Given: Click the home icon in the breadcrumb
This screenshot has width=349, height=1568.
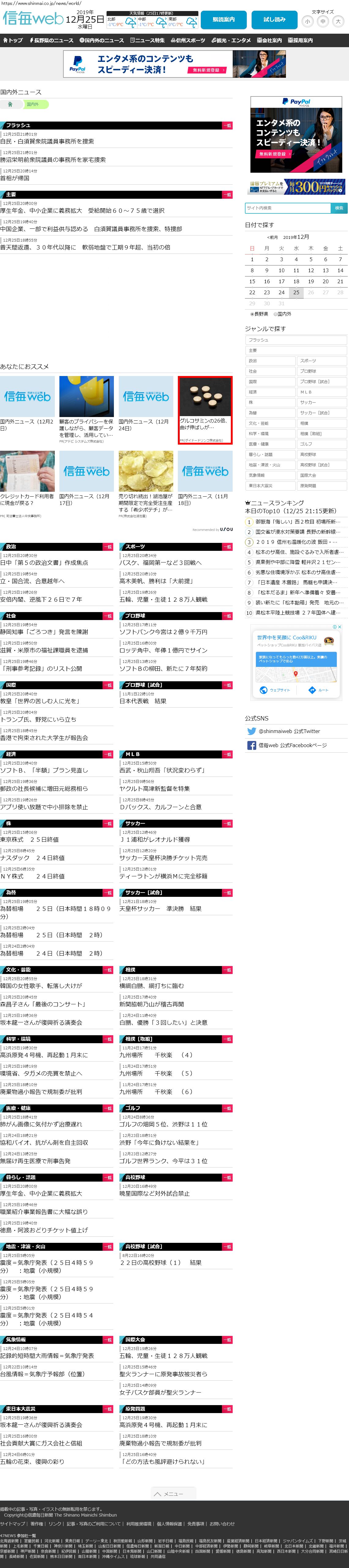Looking at the screenshot, I should [10, 104].
